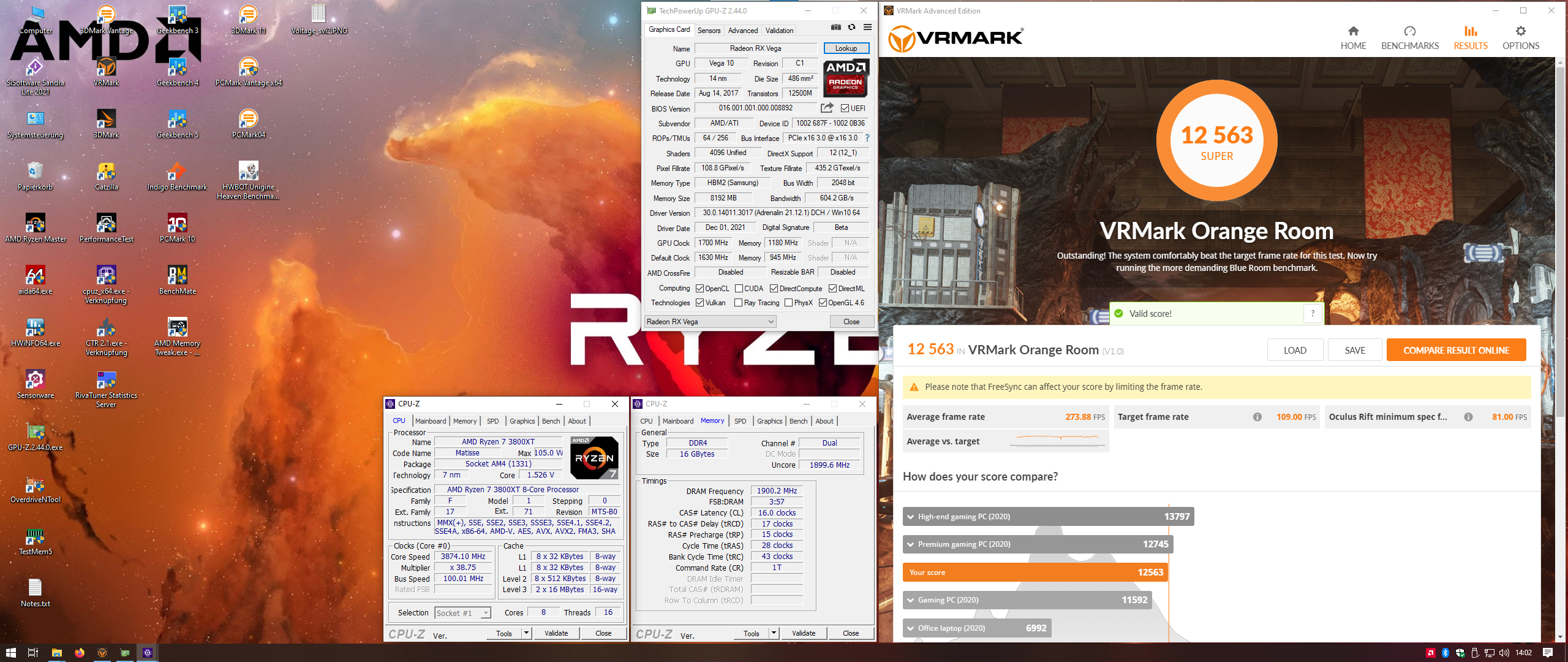Click Valid score help question mark
The width and height of the screenshot is (1568, 662).
1313,313
